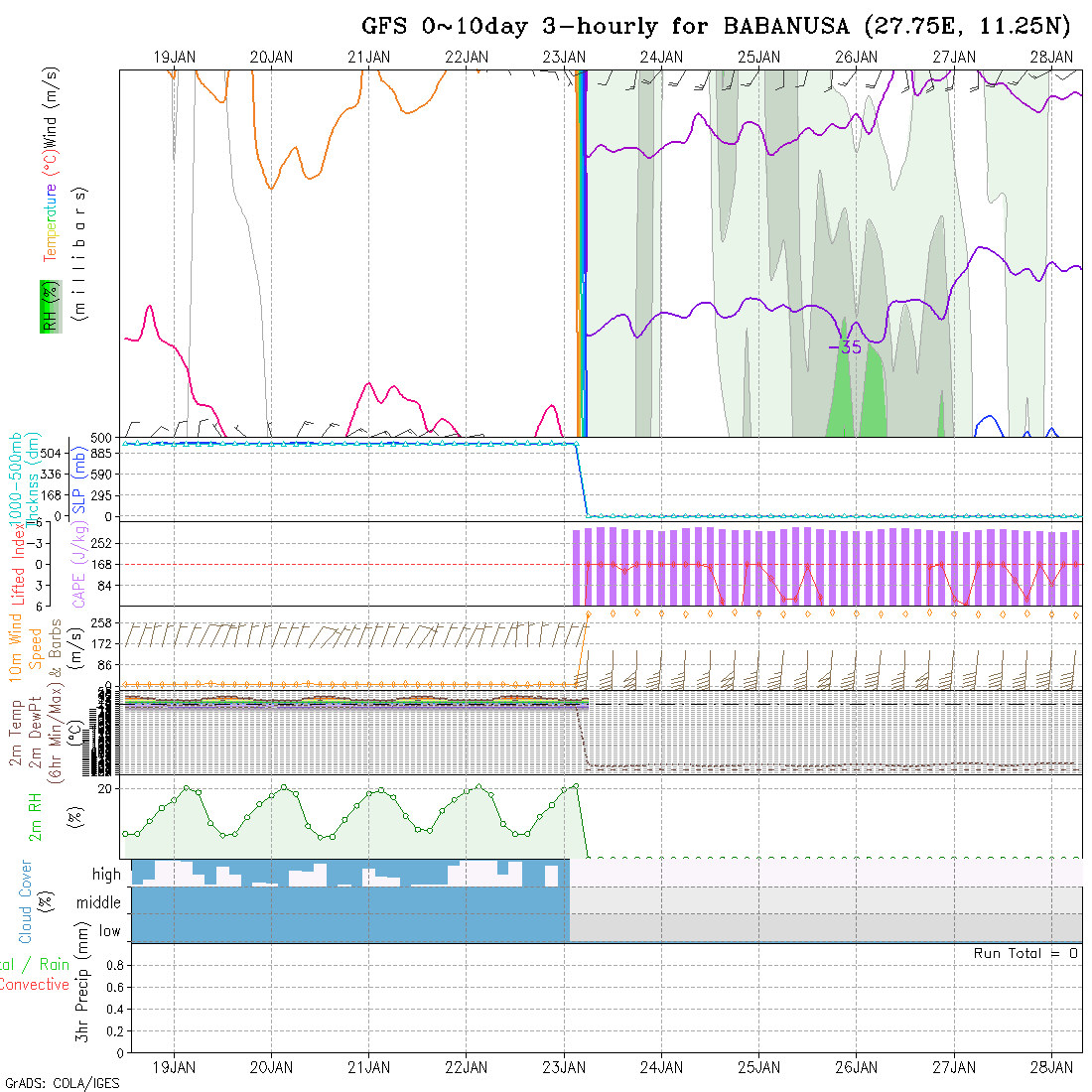Click the 19JAN label on the top axis
This screenshot has height=1092, width=1092.
coord(175,58)
